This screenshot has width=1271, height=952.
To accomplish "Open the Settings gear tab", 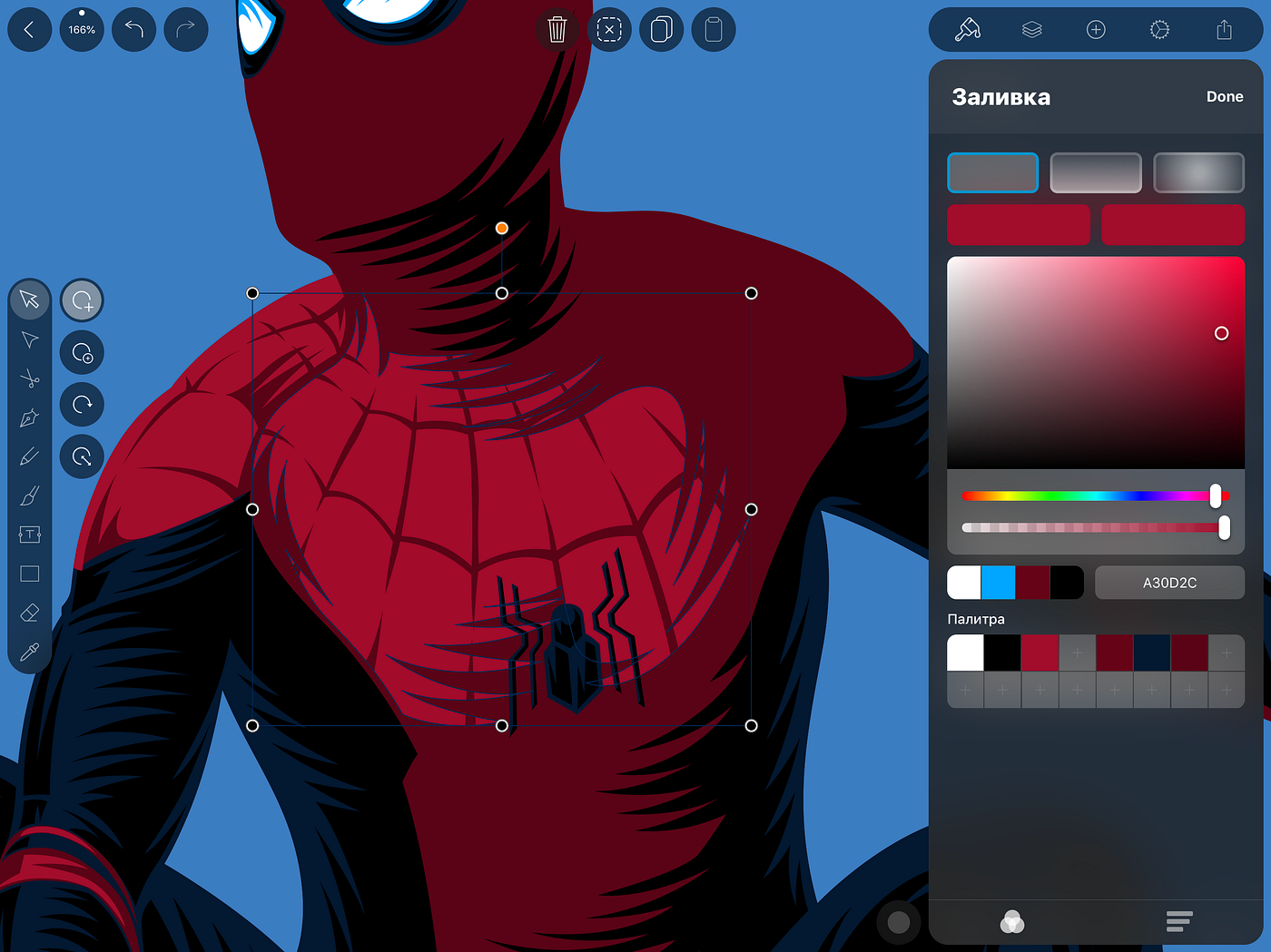I will [x=1159, y=30].
